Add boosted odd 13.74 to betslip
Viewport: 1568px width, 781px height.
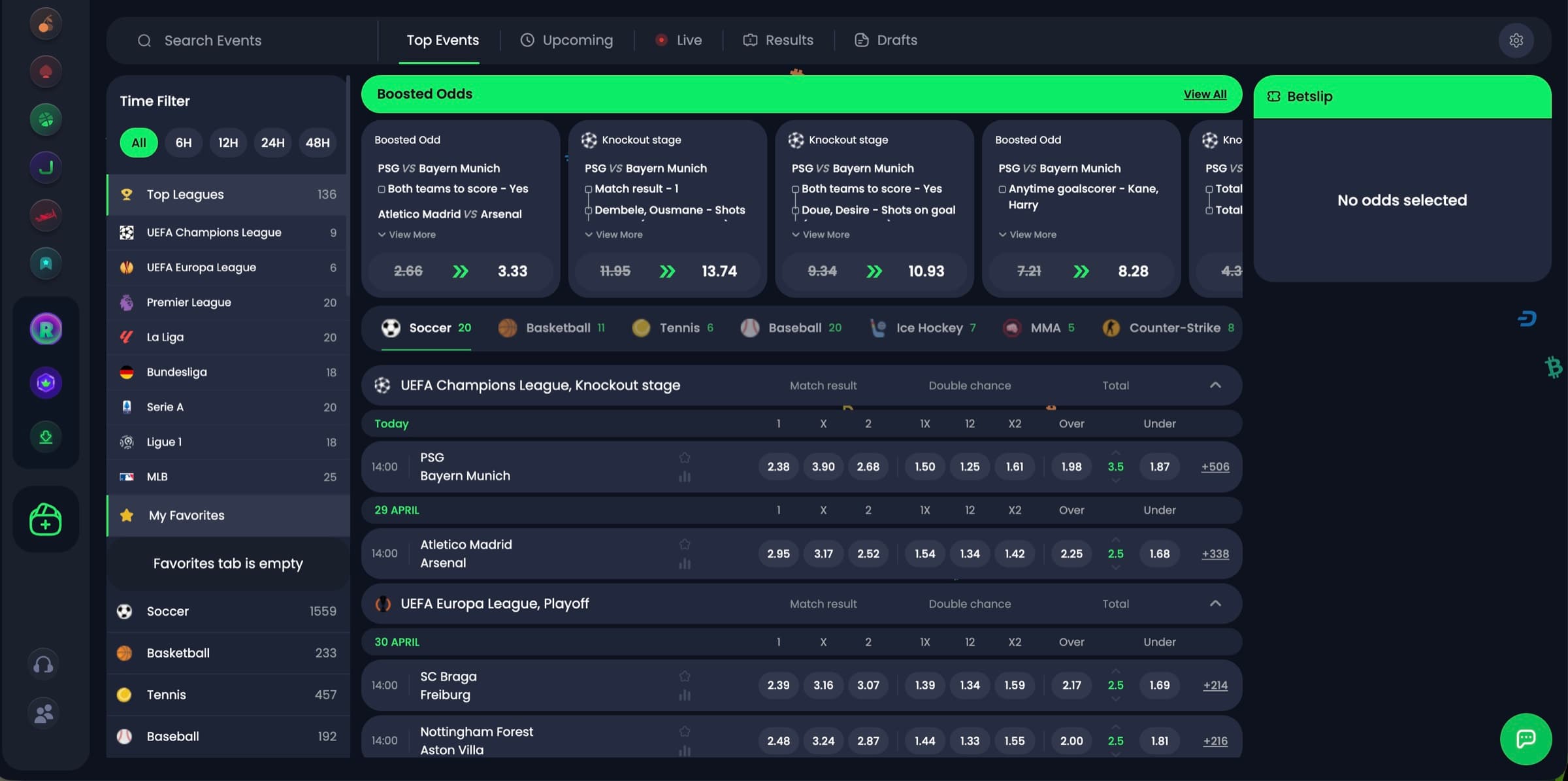coord(667,271)
